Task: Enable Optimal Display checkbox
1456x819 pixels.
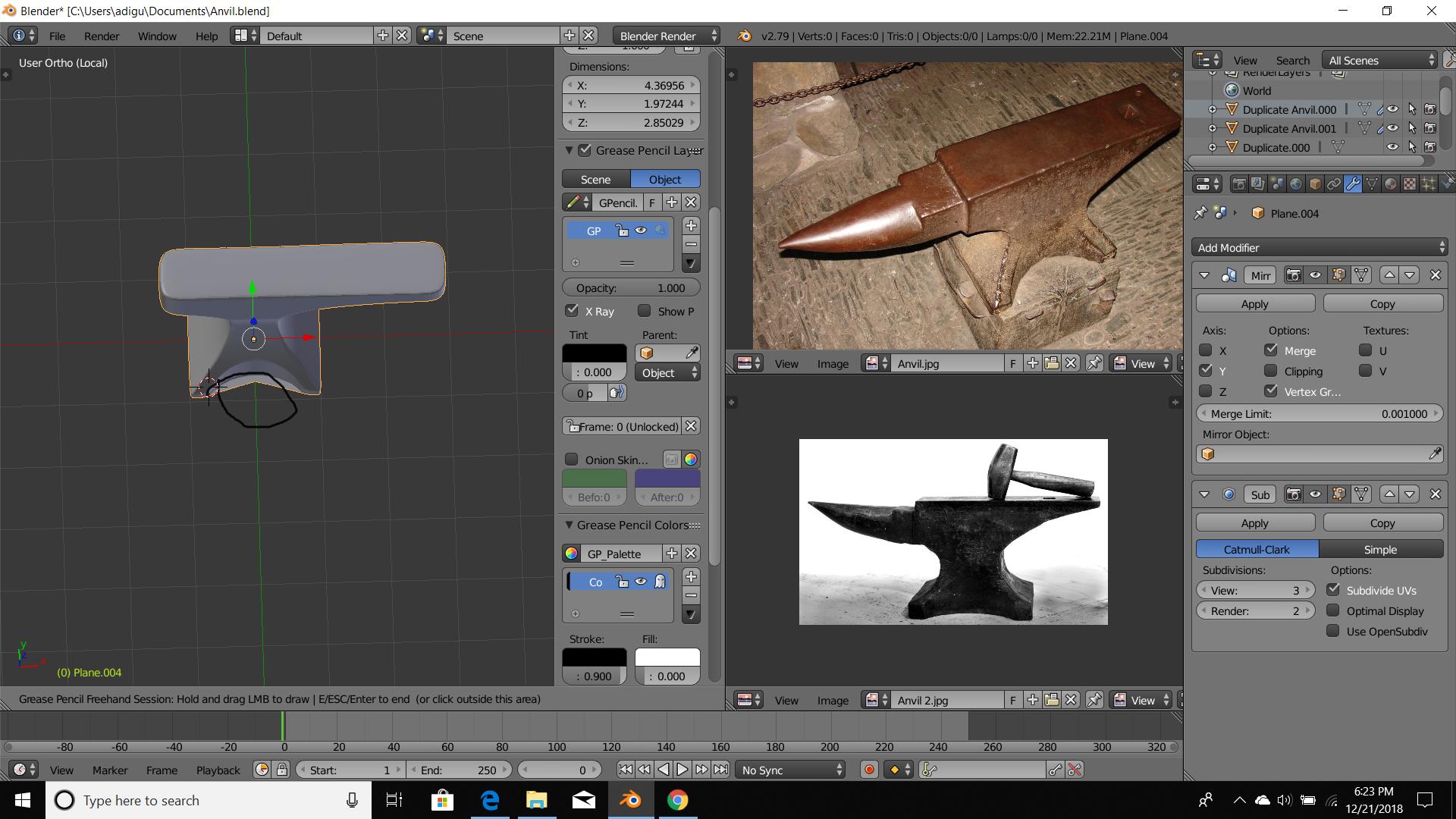Action: pyautogui.click(x=1333, y=610)
